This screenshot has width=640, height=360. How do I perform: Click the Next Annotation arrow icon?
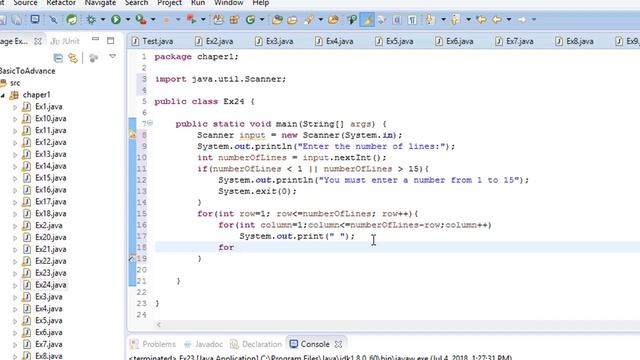[430, 19]
